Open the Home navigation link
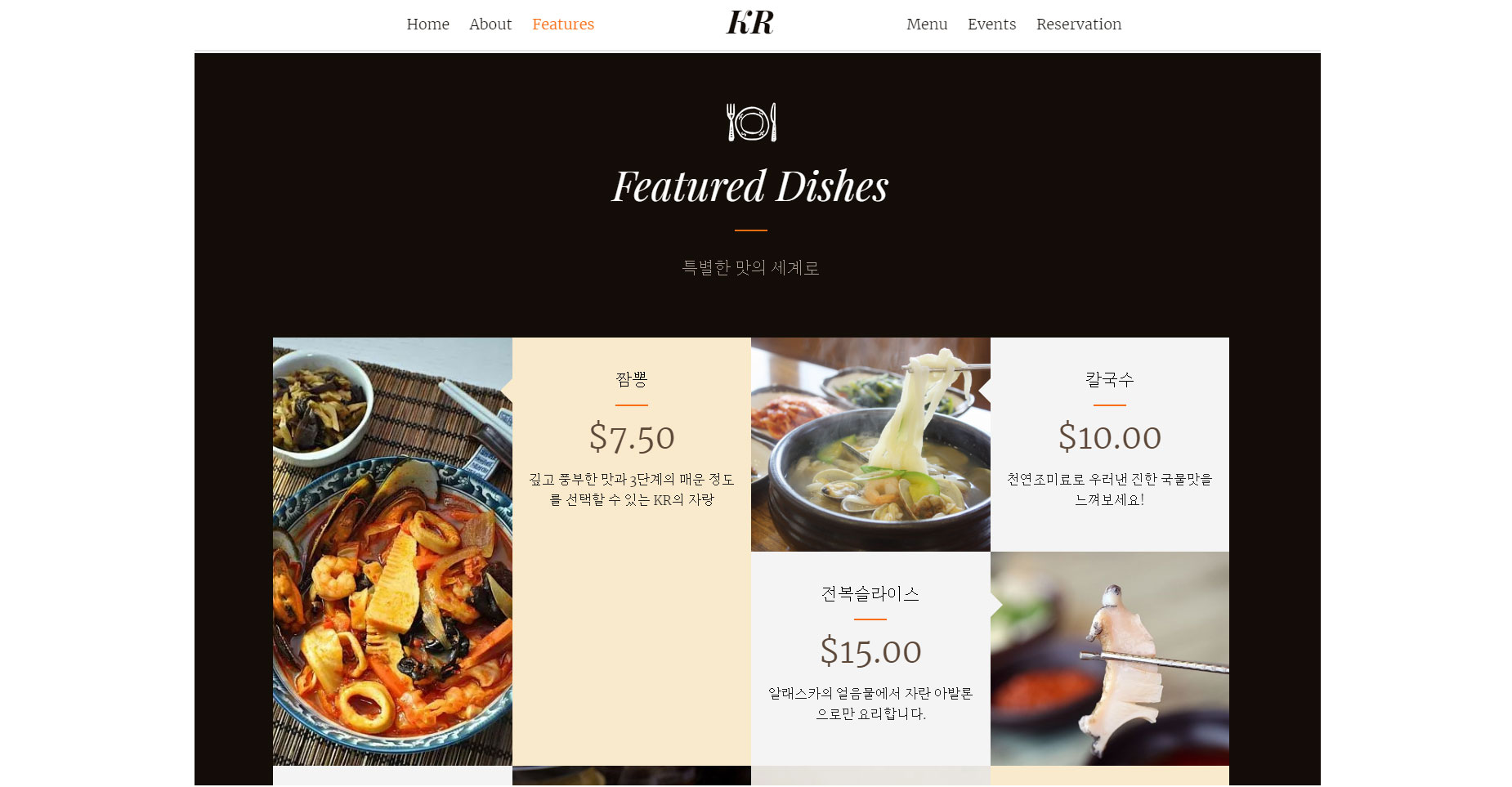The width and height of the screenshot is (1512, 787). point(427,25)
